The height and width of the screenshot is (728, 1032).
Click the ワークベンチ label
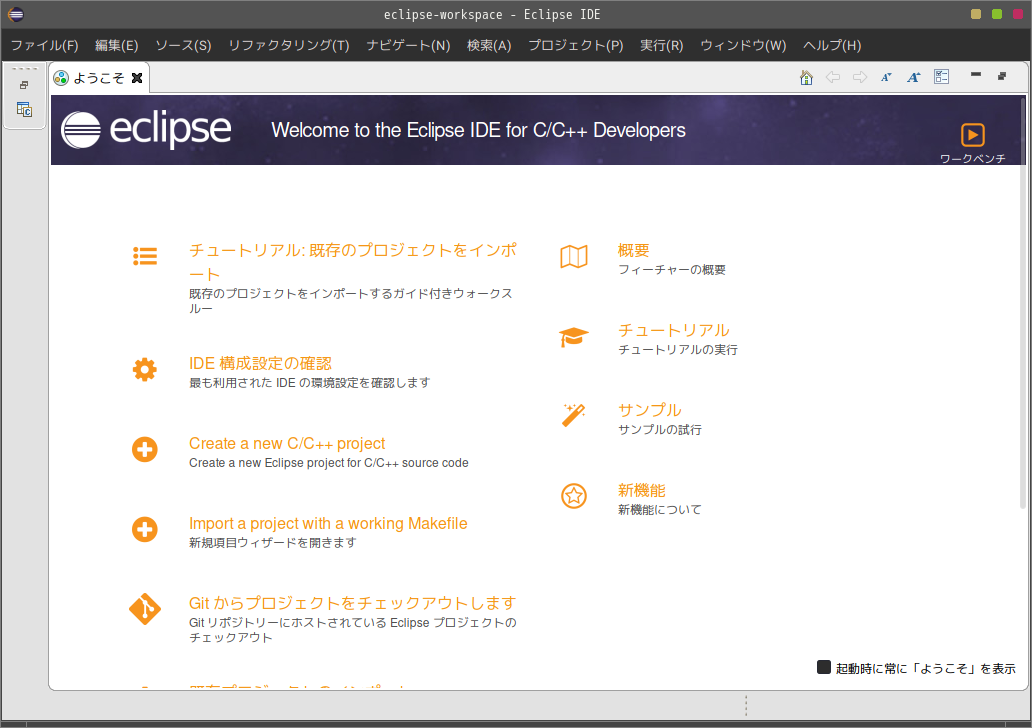pos(973,159)
